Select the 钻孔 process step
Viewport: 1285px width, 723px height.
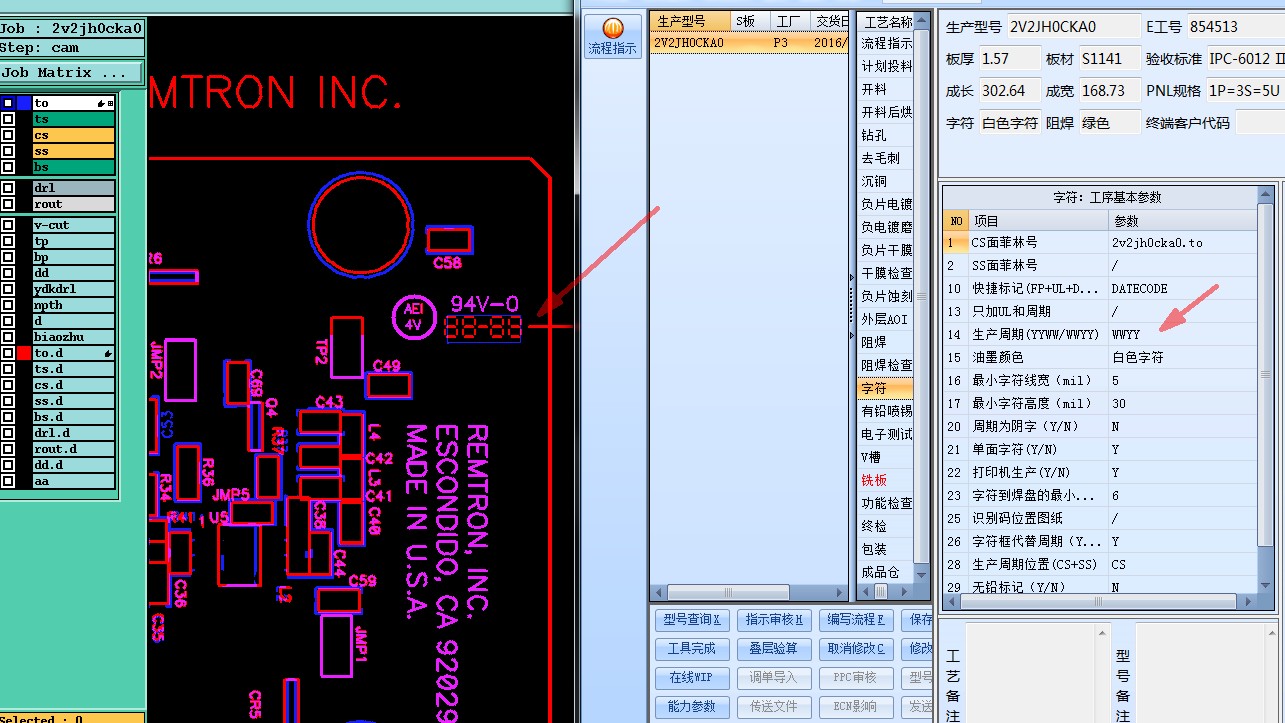coord(886,135)
